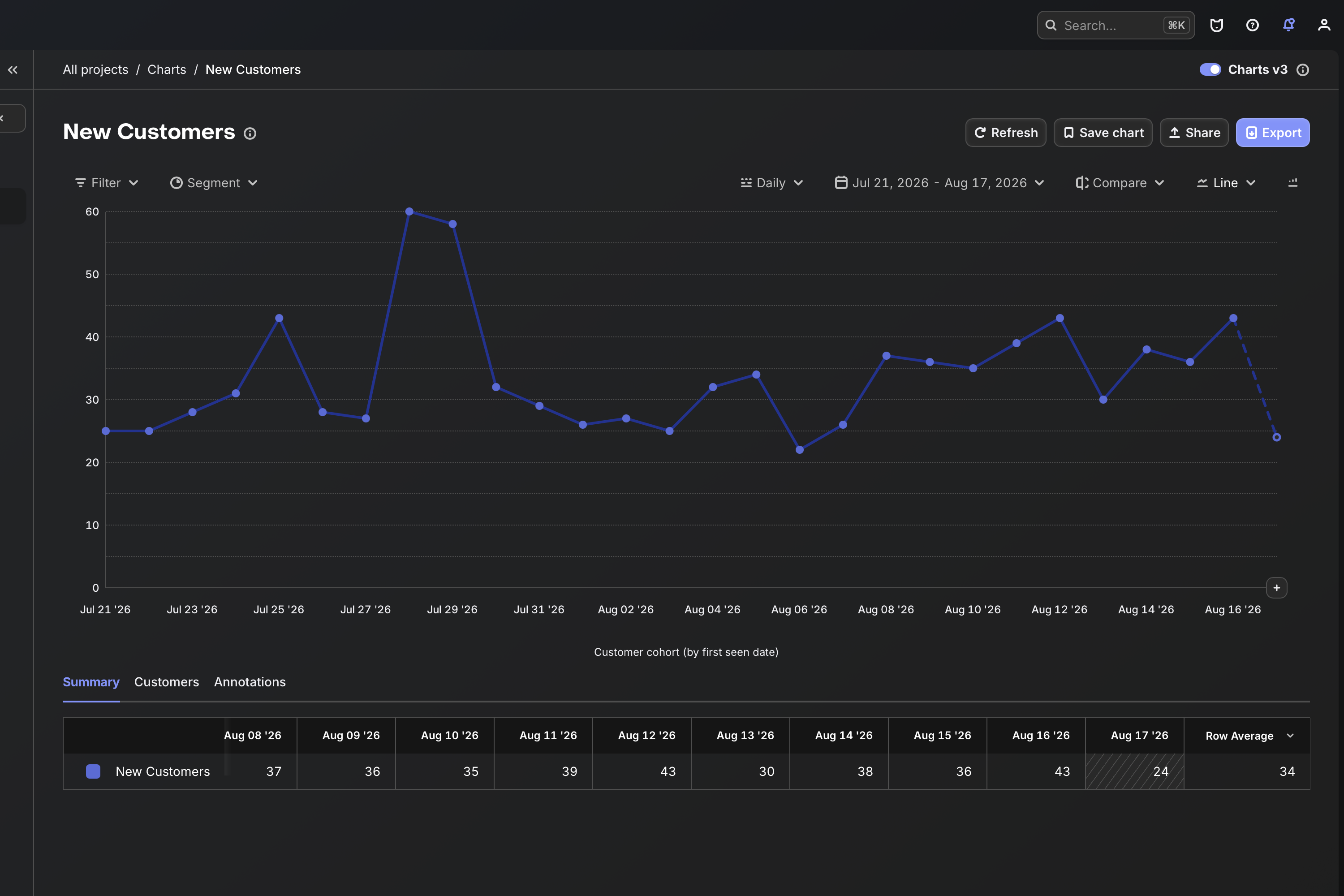
Task: Open the Line chart type dropdown
Action: coord(1226,183)
